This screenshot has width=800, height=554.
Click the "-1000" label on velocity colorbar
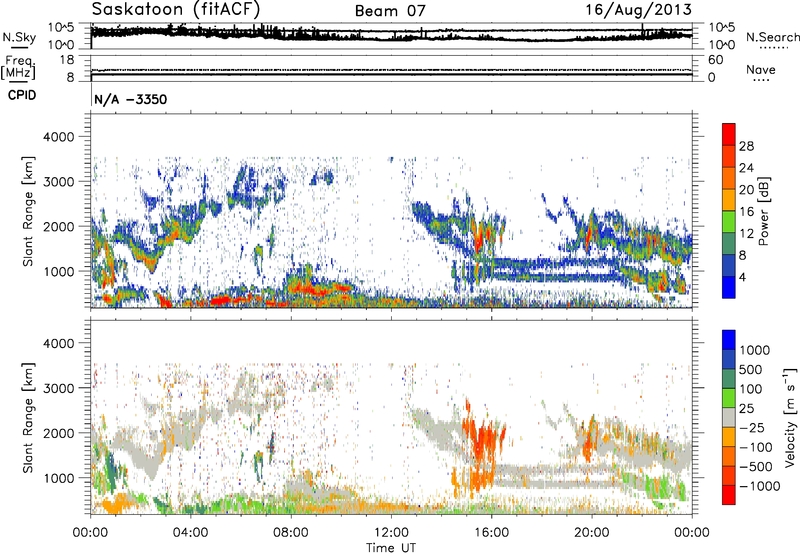759,486
